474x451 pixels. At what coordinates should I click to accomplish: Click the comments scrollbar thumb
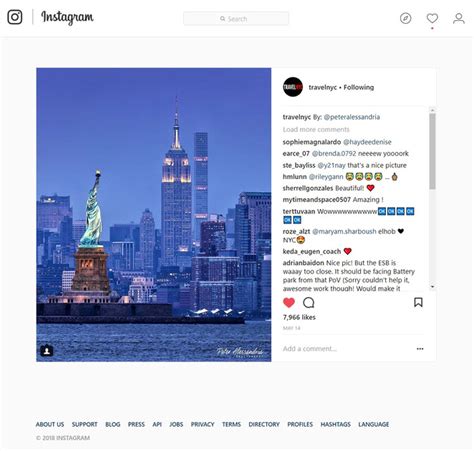(432, 151)
